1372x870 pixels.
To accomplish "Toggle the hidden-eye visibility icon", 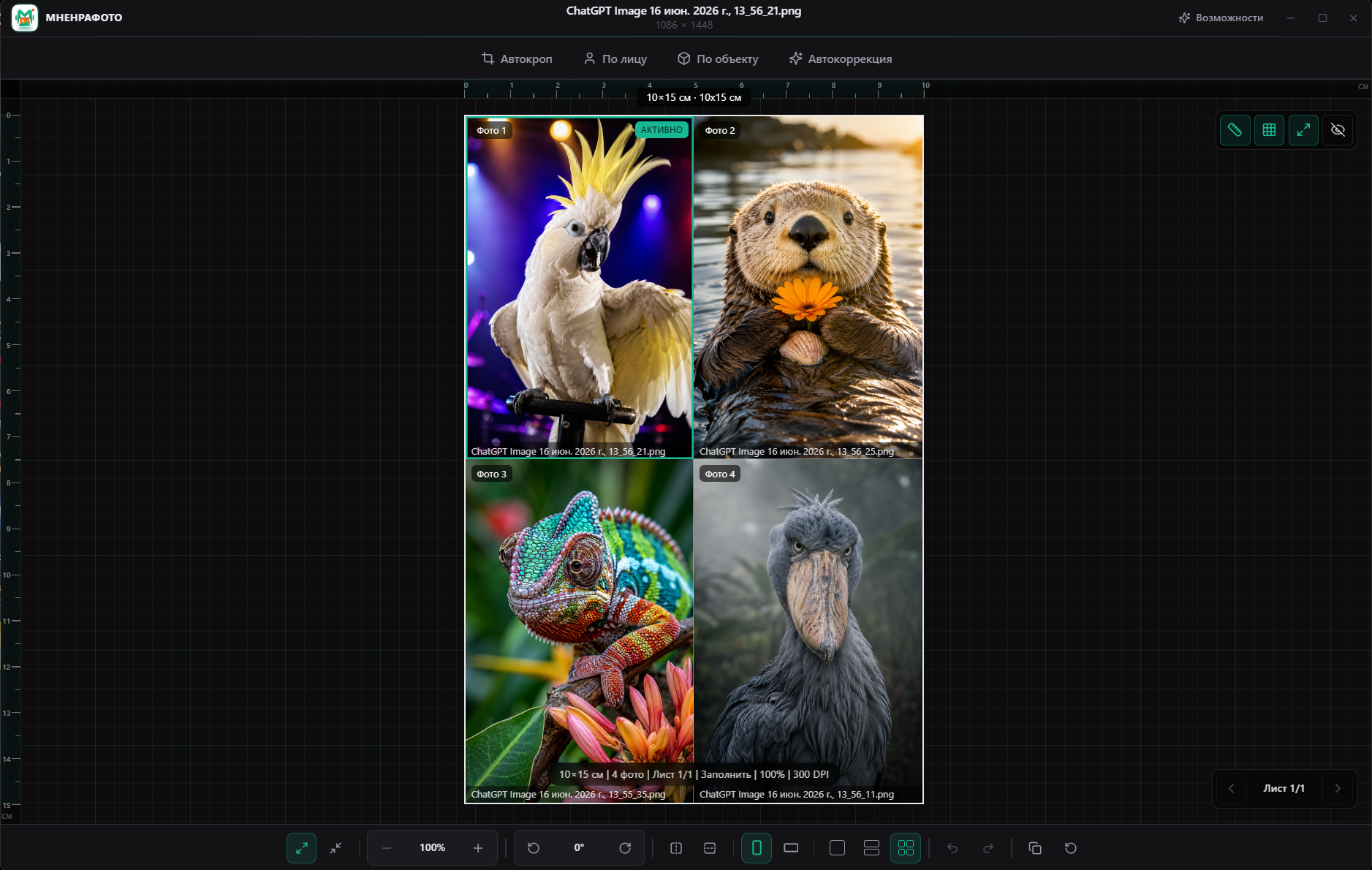I will pyautogui.click(x=1338, y=130).
